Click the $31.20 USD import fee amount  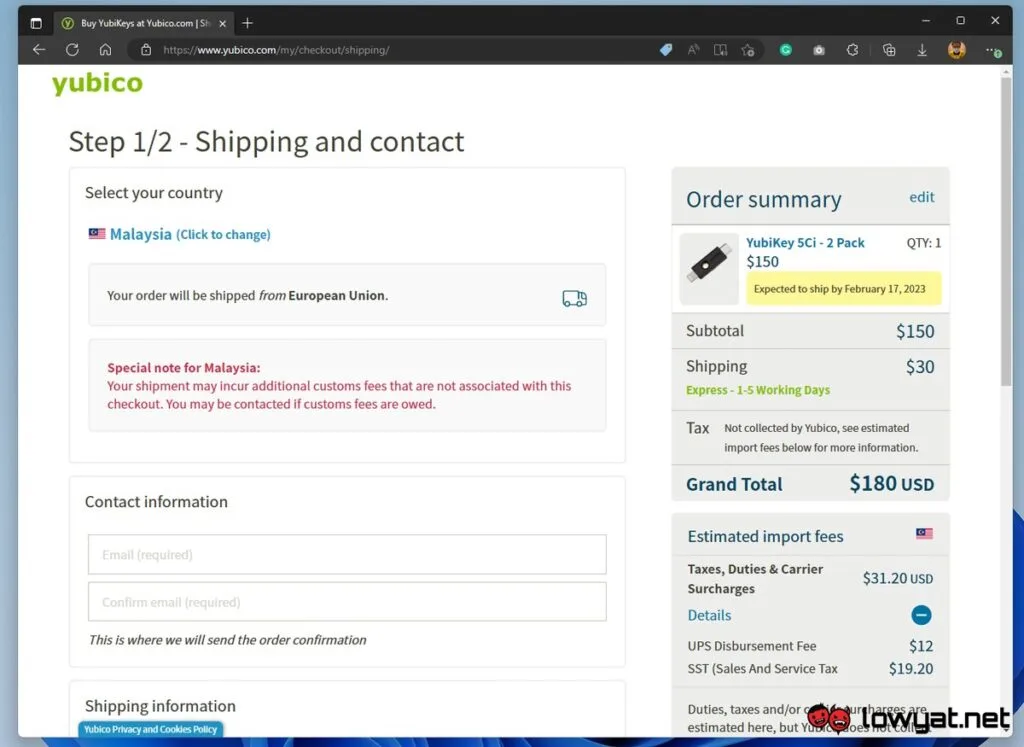click(898, 579)
